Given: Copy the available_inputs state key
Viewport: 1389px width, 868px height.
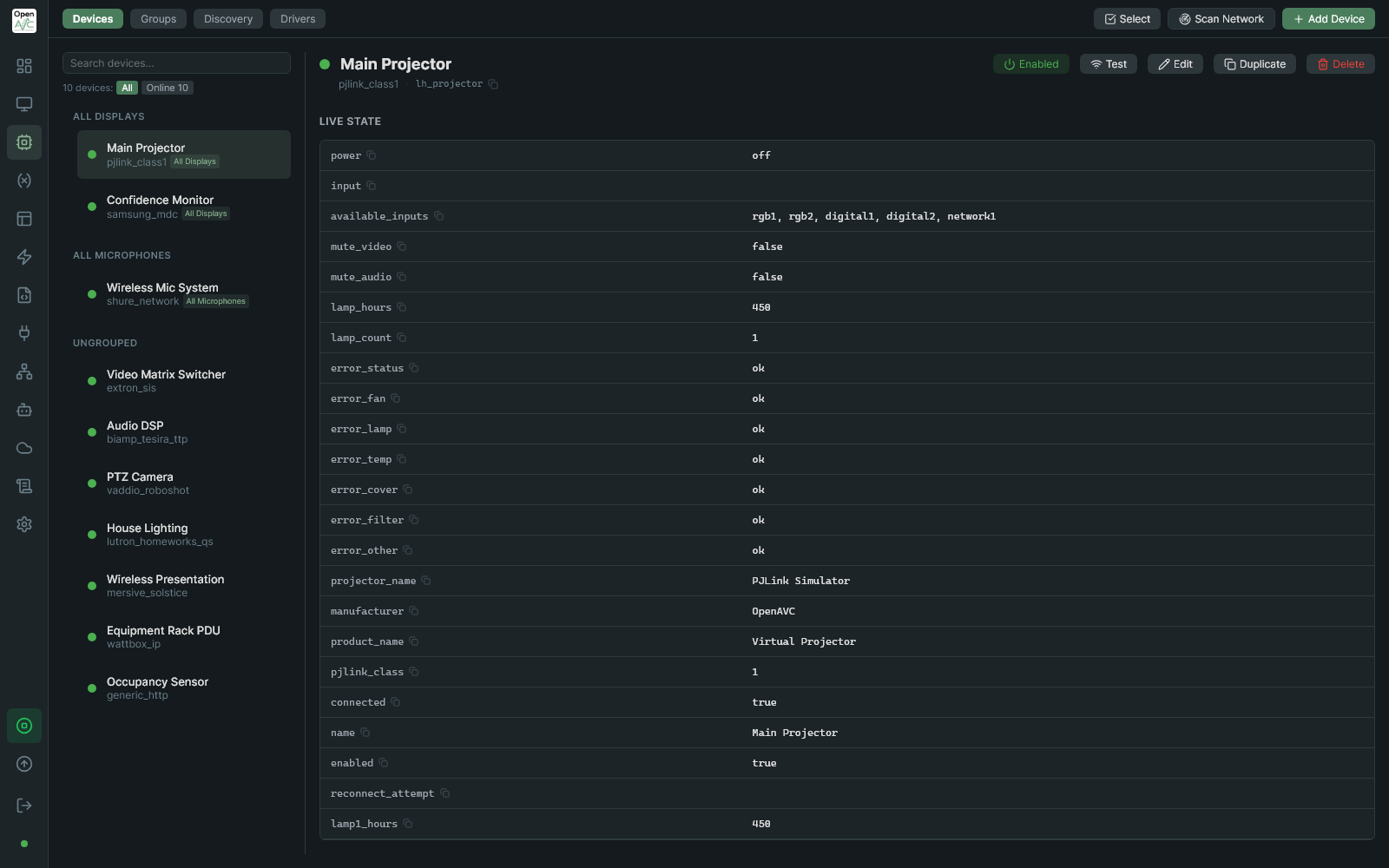Looking at the screenshot, I should click(439, 216).
